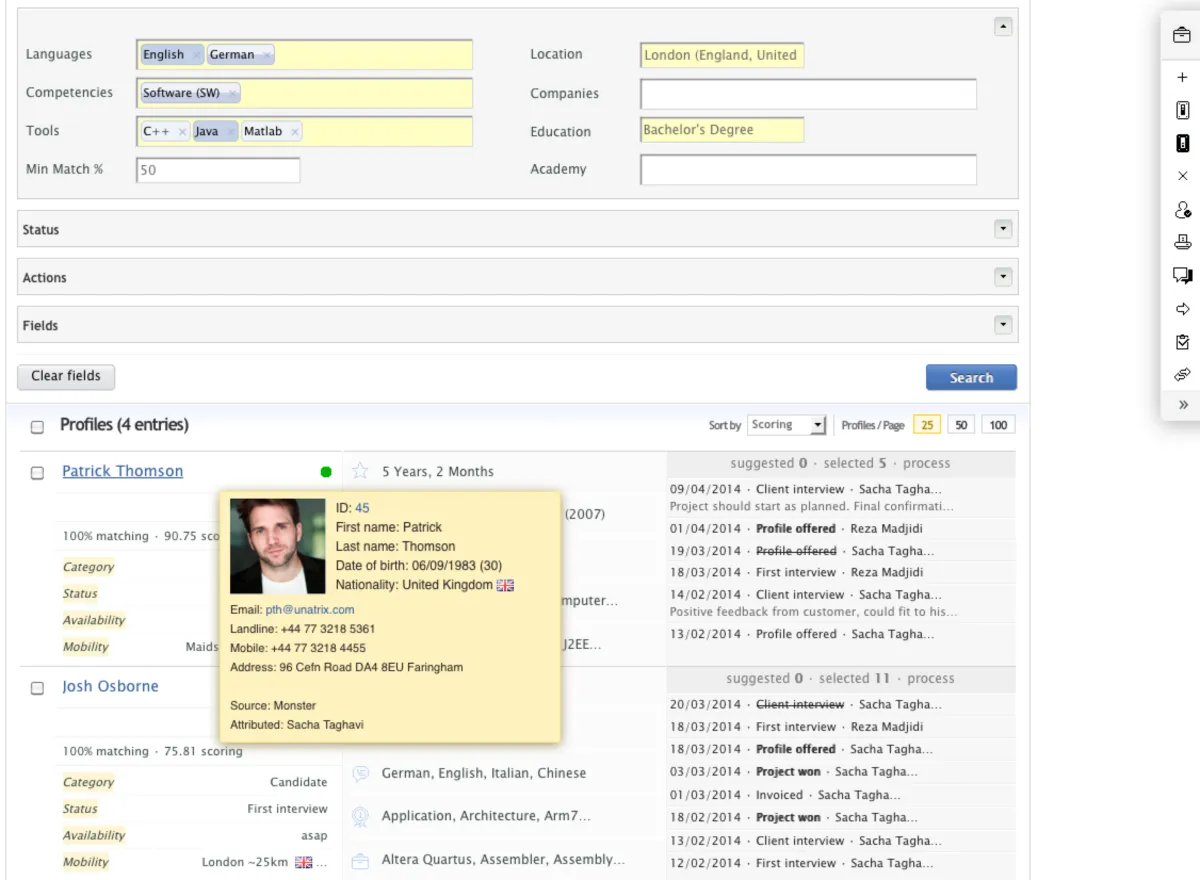Set profiles per page to 100
Viewport: 1200px width, 880px height.
998,425
